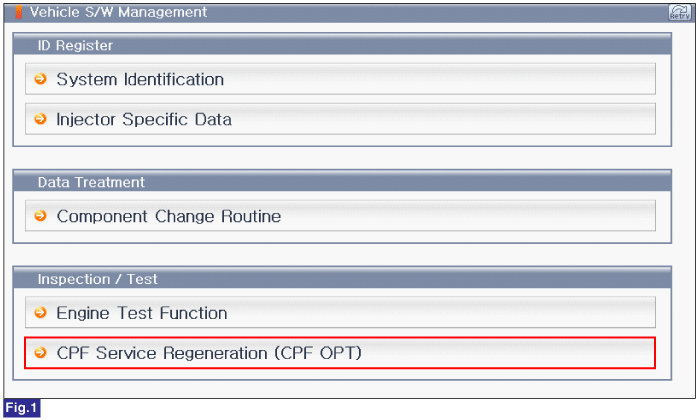This screenshot has height=420, width=700.
Task: Click the orange arrow beside Injector Specific Data
Action: pos(41,119)
